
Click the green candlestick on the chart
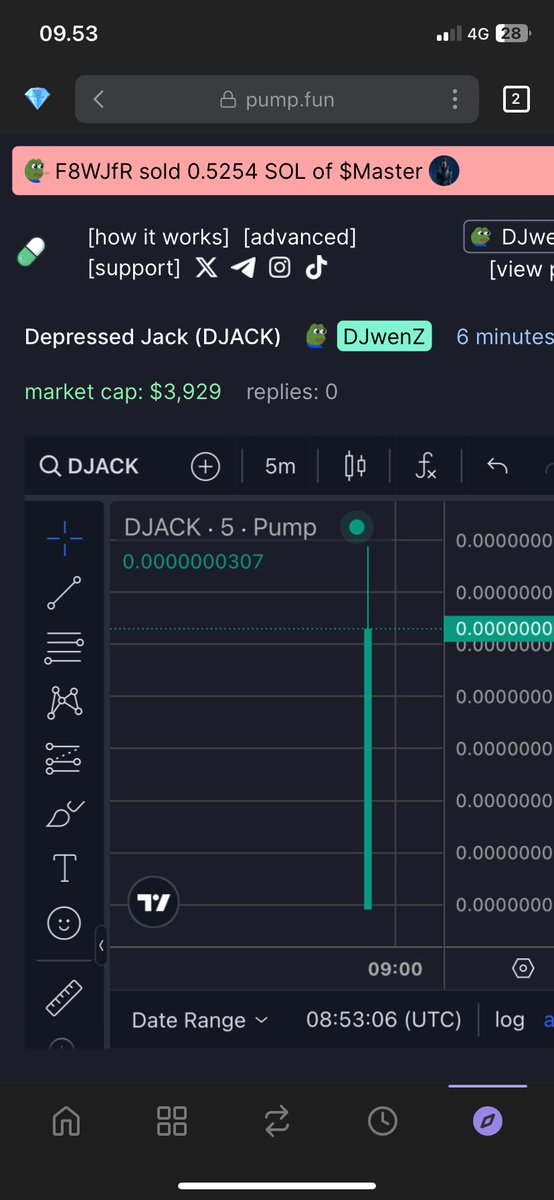[368, 768]
